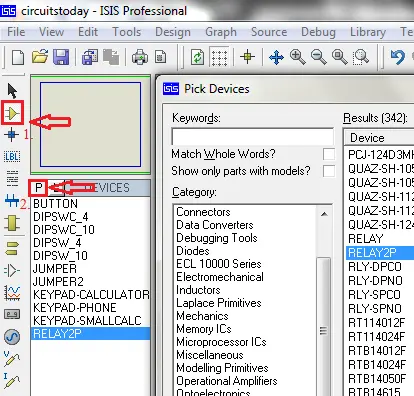
Task: Select the Terminals Mode tool
Action: click(x=12, y=248)
